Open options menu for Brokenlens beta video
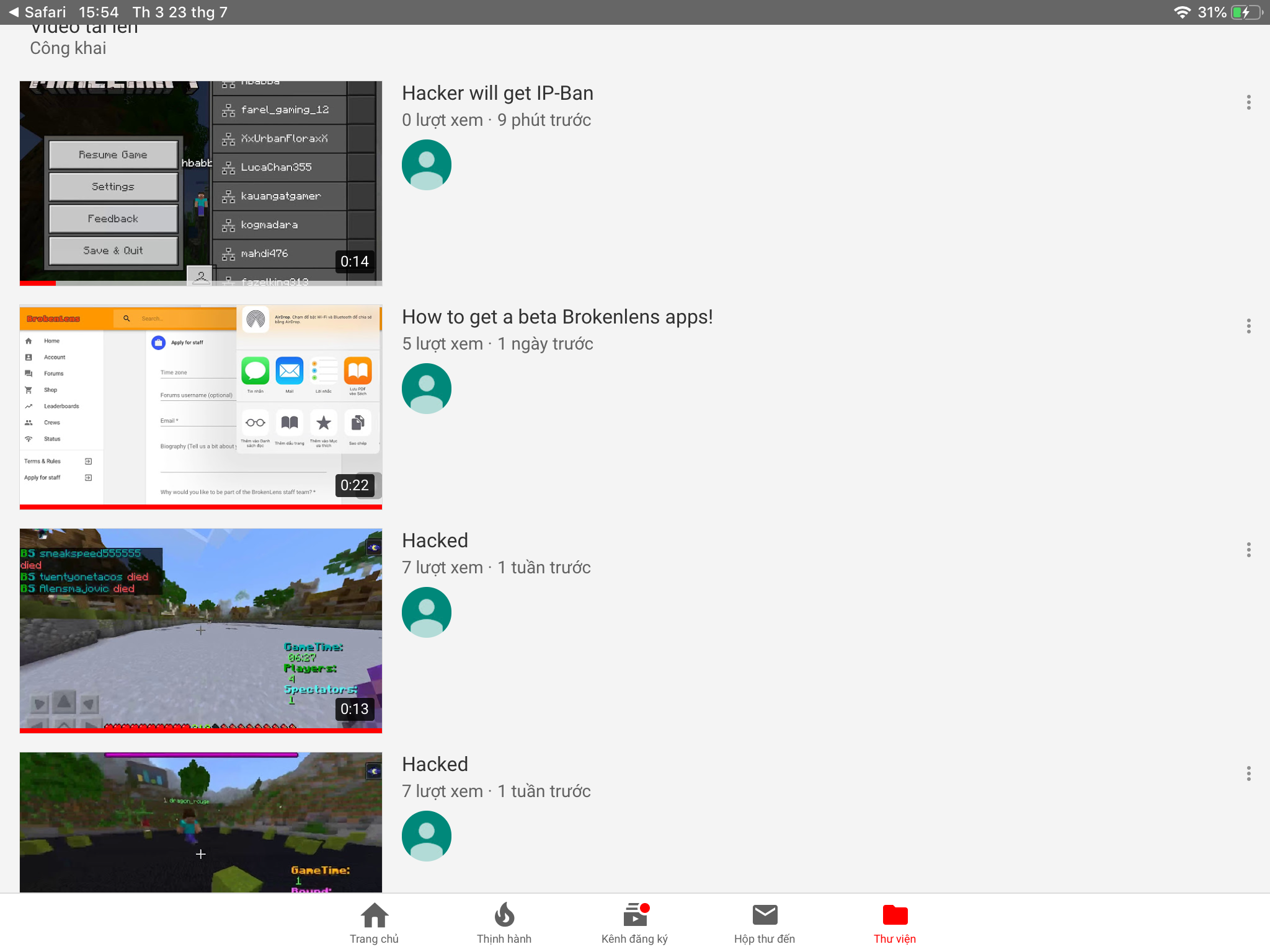 (1248, 326)
